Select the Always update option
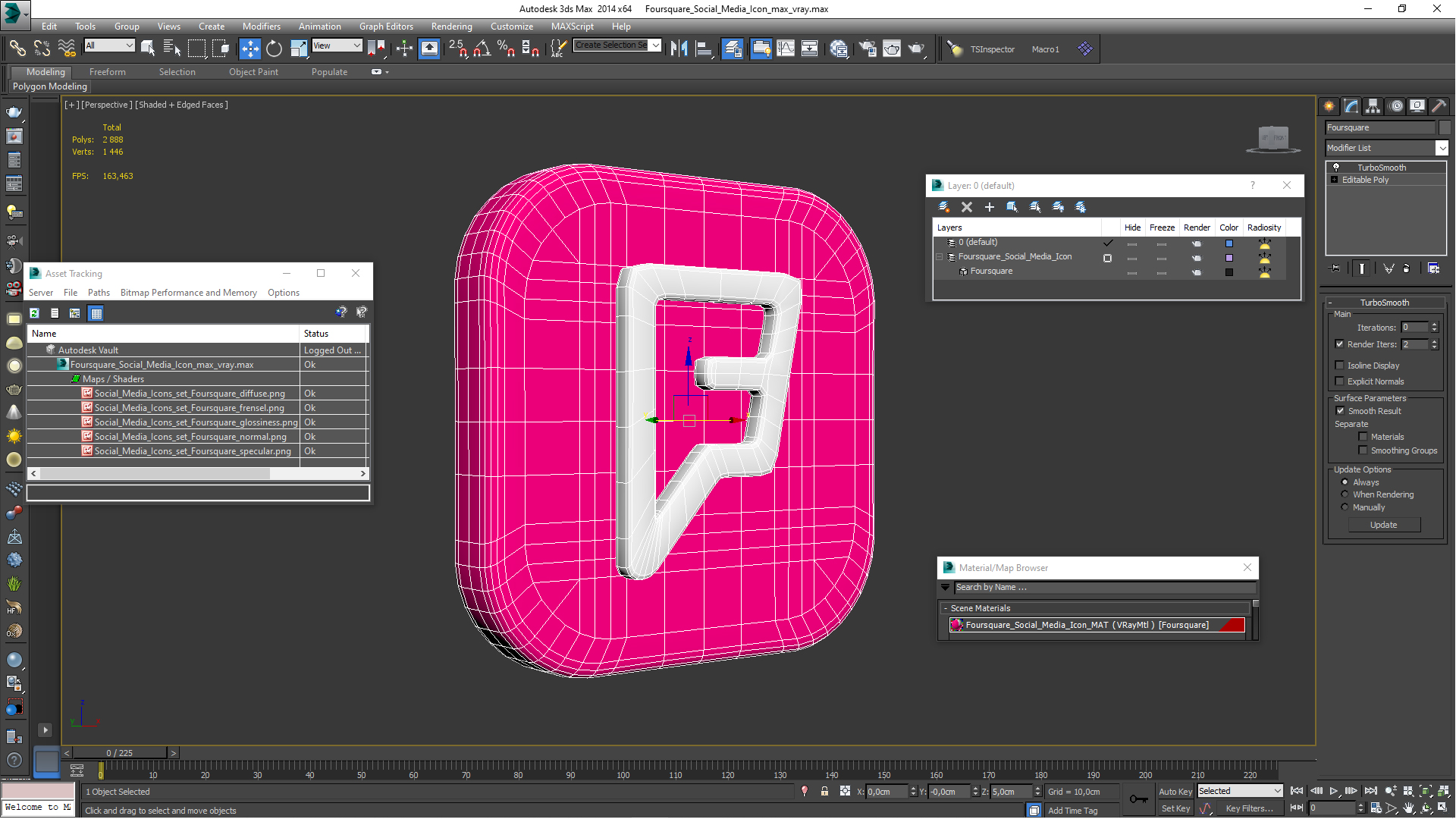1456x819 pixels. (x=1345, y=482)
